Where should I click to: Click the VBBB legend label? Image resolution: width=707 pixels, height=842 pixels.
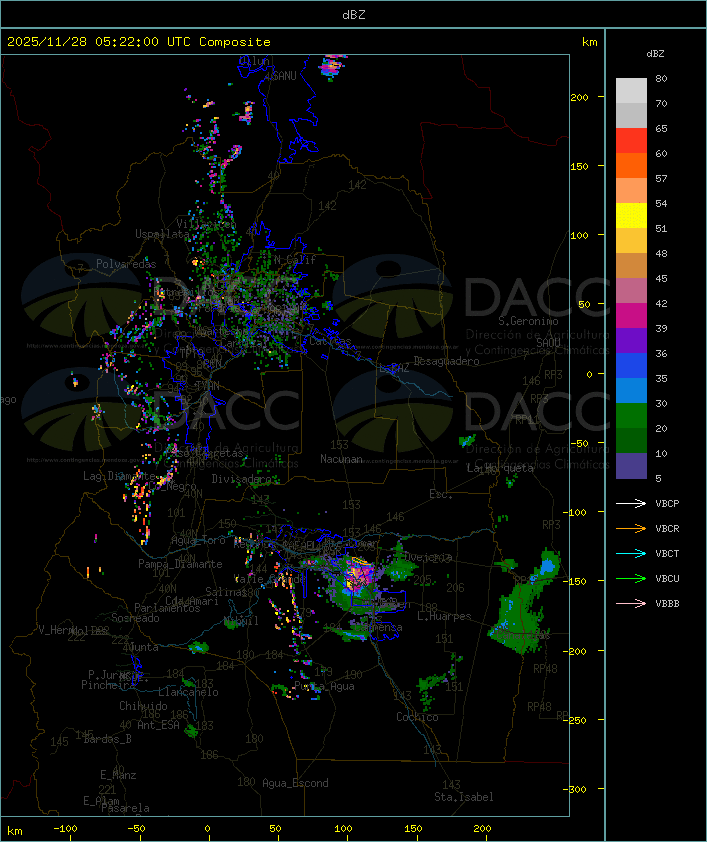(667, 604)
